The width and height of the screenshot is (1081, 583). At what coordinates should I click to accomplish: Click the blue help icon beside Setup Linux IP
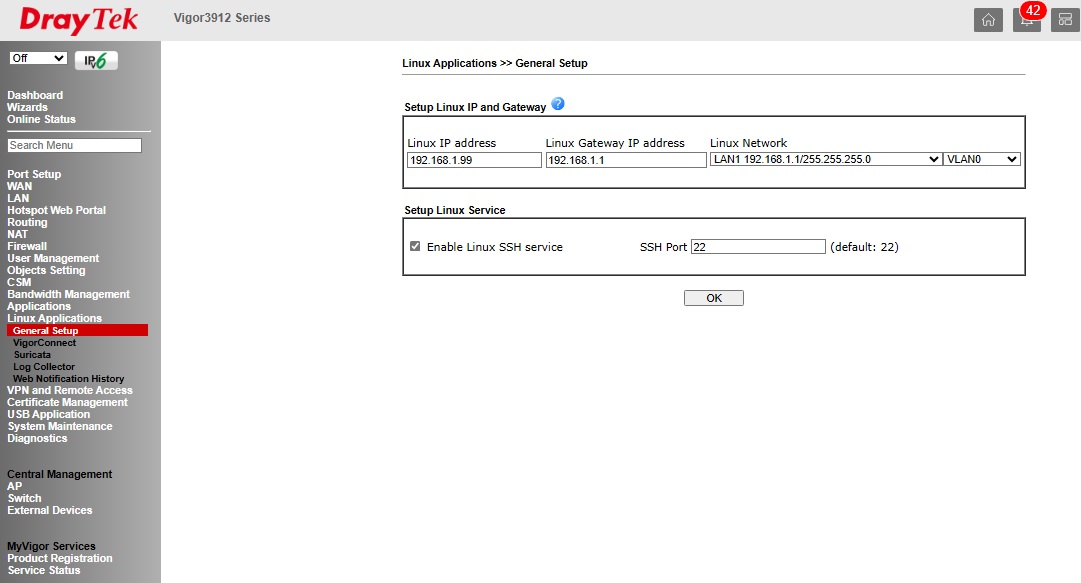tap(558, 104)
